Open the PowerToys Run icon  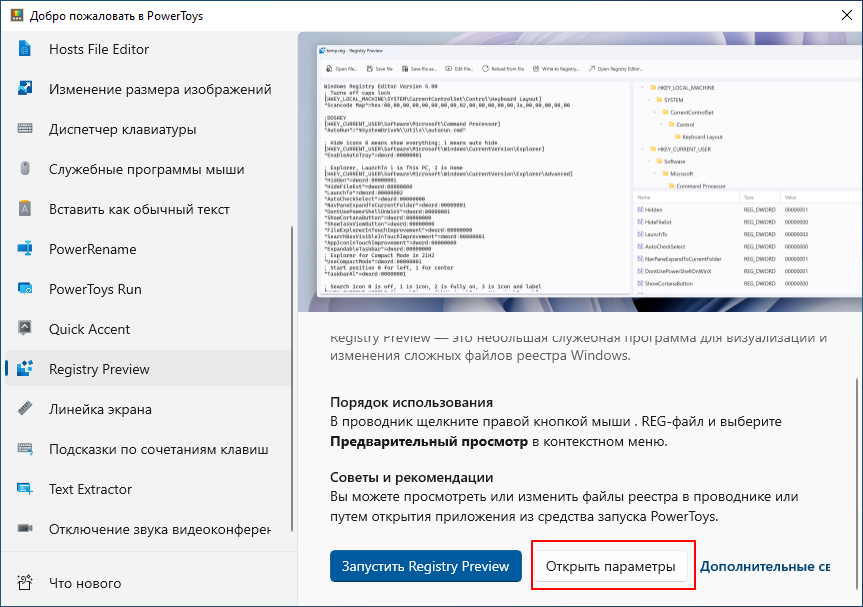coord(25,289)
